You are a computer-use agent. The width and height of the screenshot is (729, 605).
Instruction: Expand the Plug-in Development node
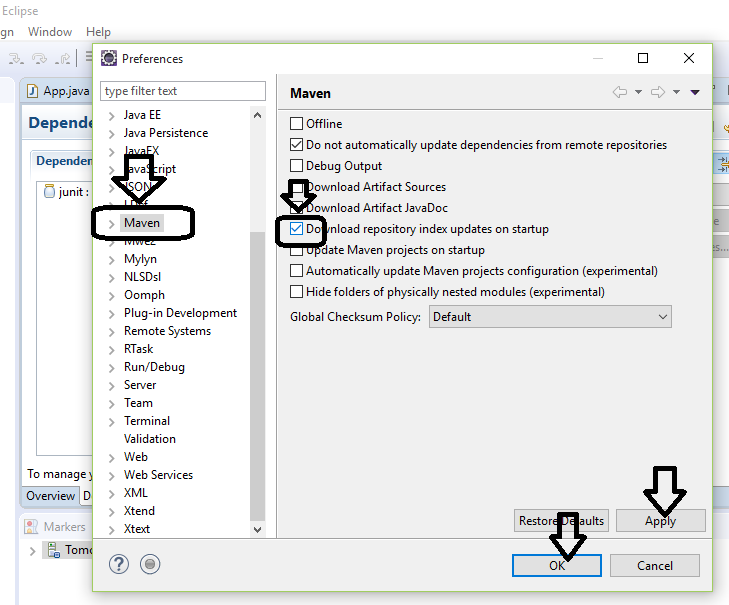point(112,314)
